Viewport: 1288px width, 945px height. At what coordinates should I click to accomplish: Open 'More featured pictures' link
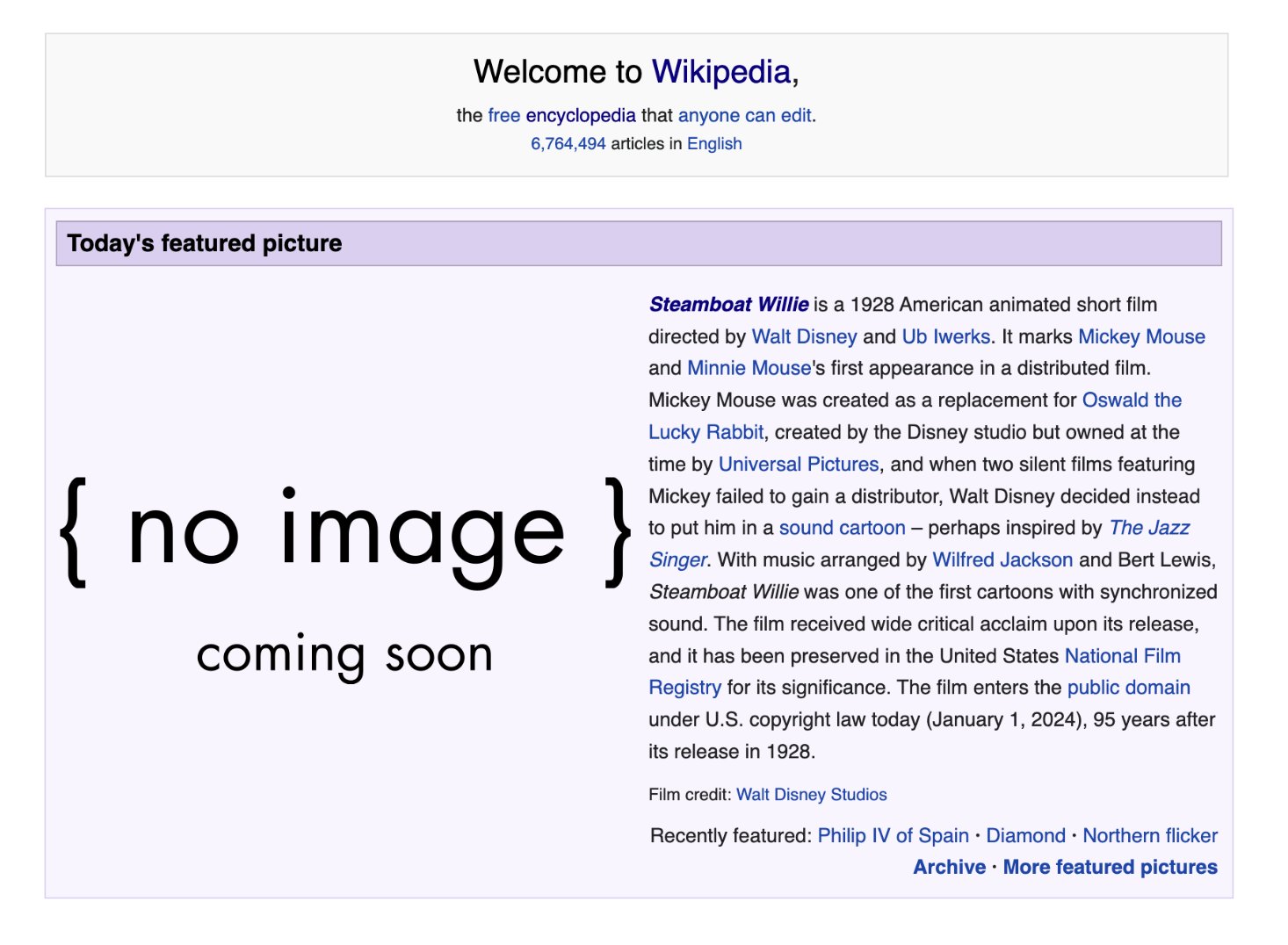pyautogui.click(x=1111, y=867)
